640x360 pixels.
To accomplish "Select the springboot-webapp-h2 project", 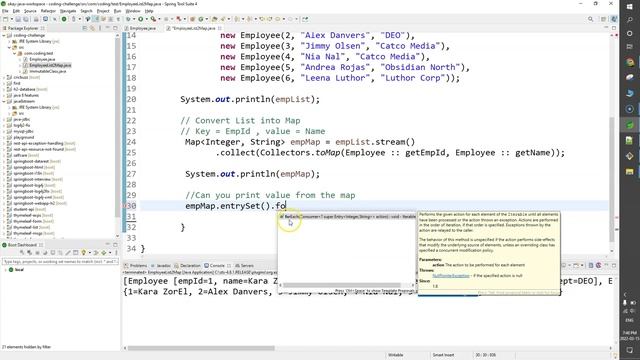I will [x=37, y=203].
